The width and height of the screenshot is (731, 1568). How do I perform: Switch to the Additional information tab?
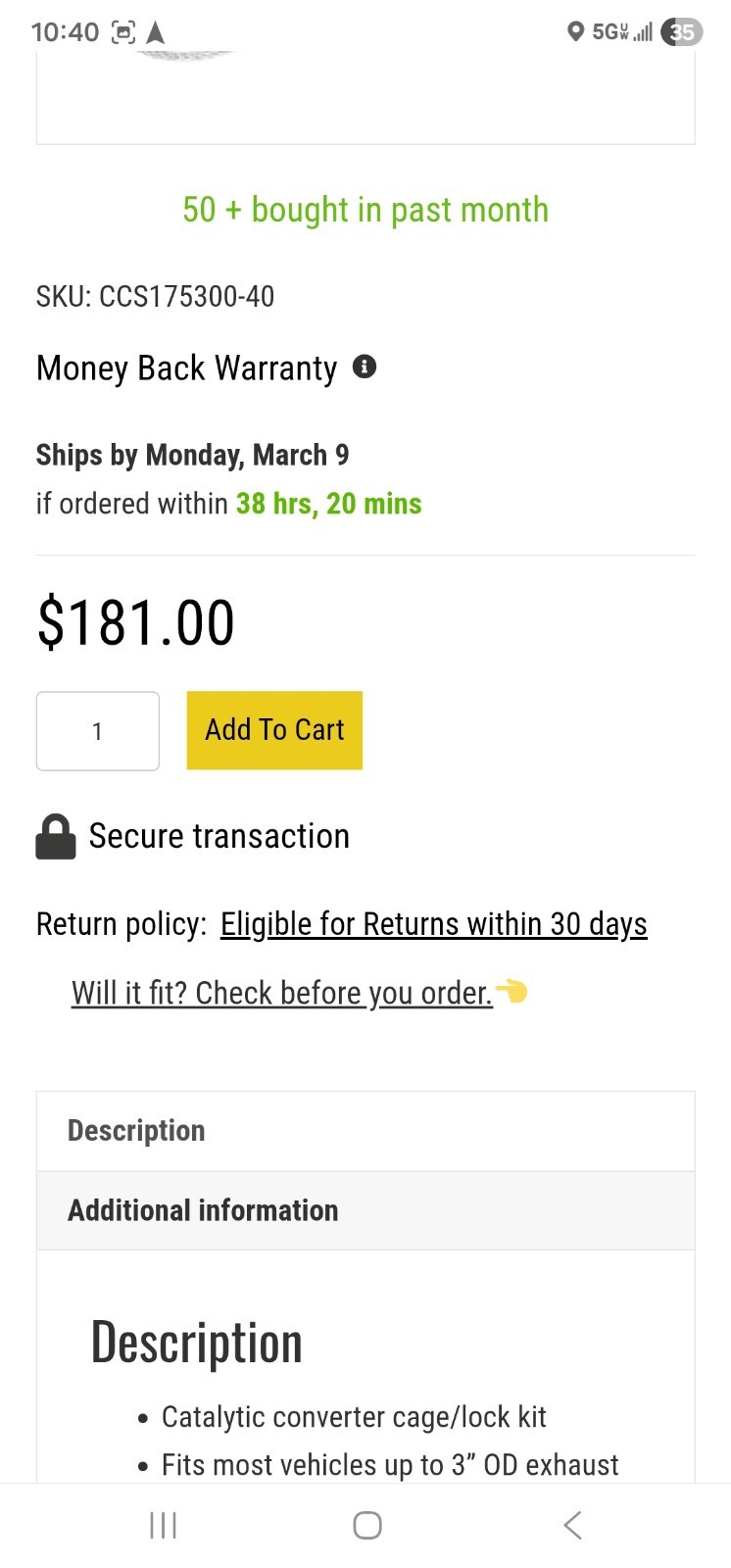[x=203, y=1210]
